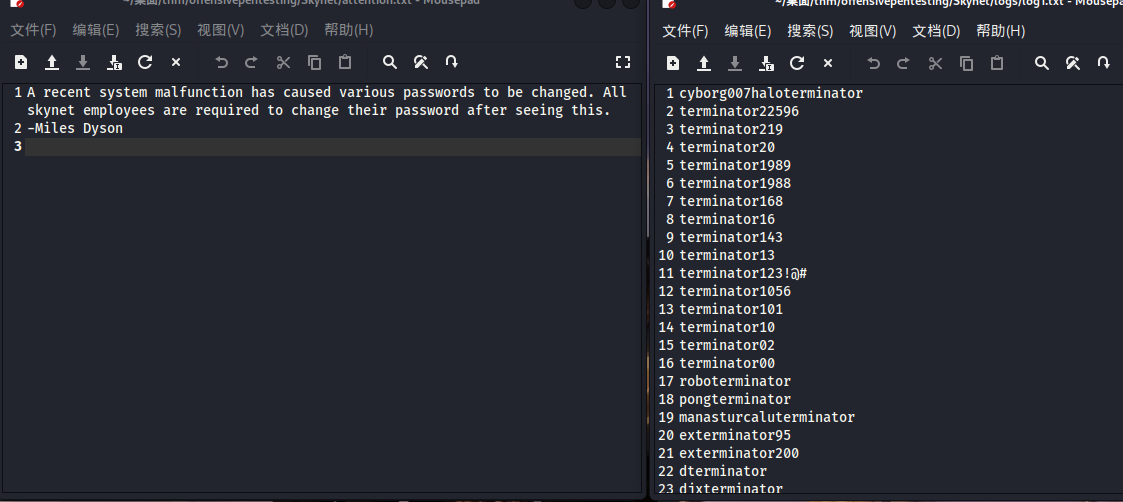Click Open file icon in attention.txt window

tap(52, 62)
